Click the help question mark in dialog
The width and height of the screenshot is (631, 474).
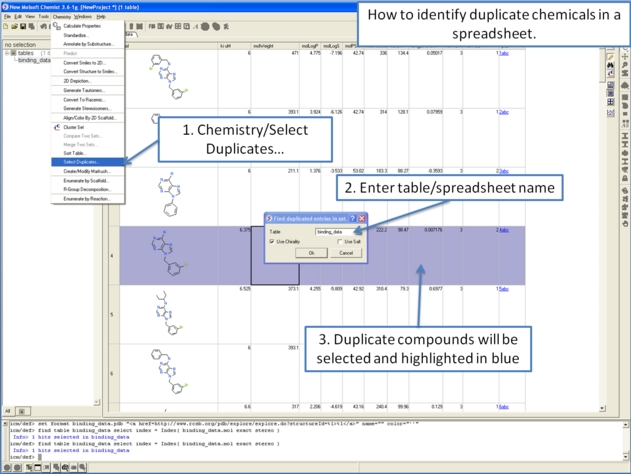351,218
